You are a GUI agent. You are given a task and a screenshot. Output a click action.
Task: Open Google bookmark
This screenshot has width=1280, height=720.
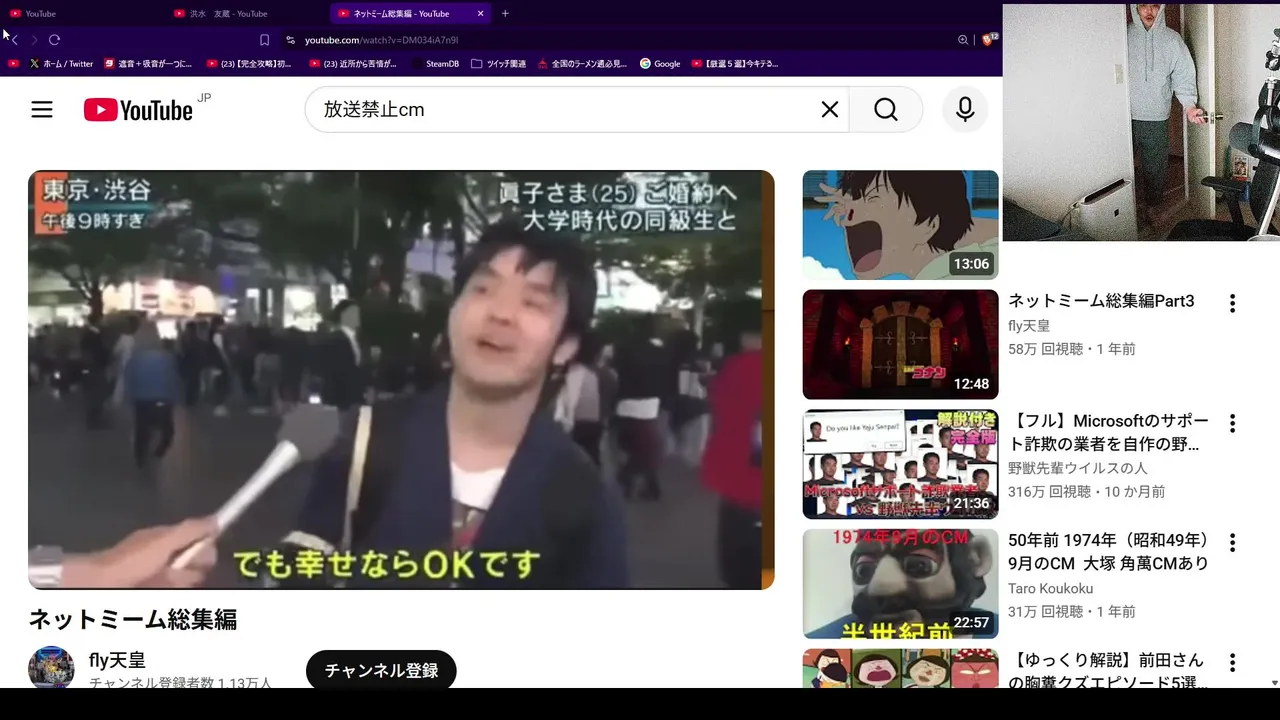[x=660, y=63]
